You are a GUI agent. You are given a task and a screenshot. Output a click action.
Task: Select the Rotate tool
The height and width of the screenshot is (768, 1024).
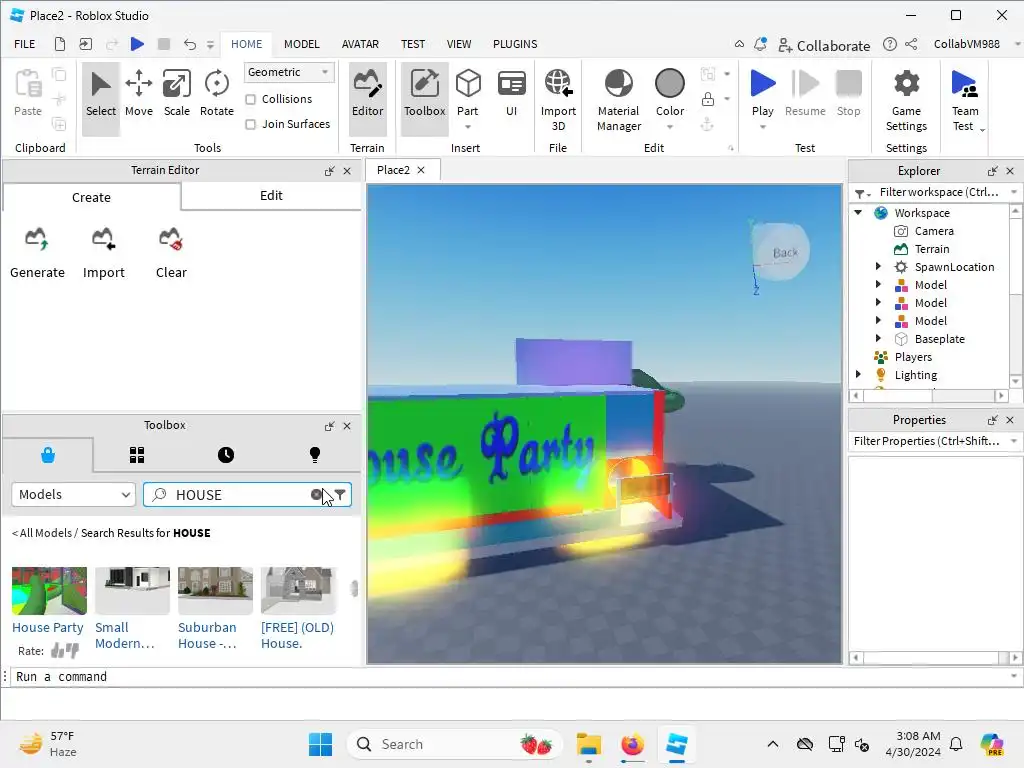pos(217,93)
